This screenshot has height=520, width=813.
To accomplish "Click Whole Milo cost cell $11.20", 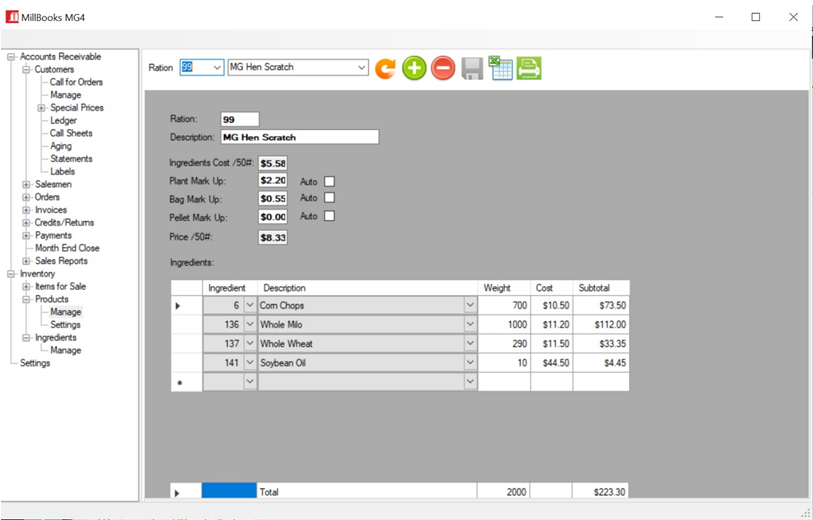I will pyautogui.click(x=551, y=325).
